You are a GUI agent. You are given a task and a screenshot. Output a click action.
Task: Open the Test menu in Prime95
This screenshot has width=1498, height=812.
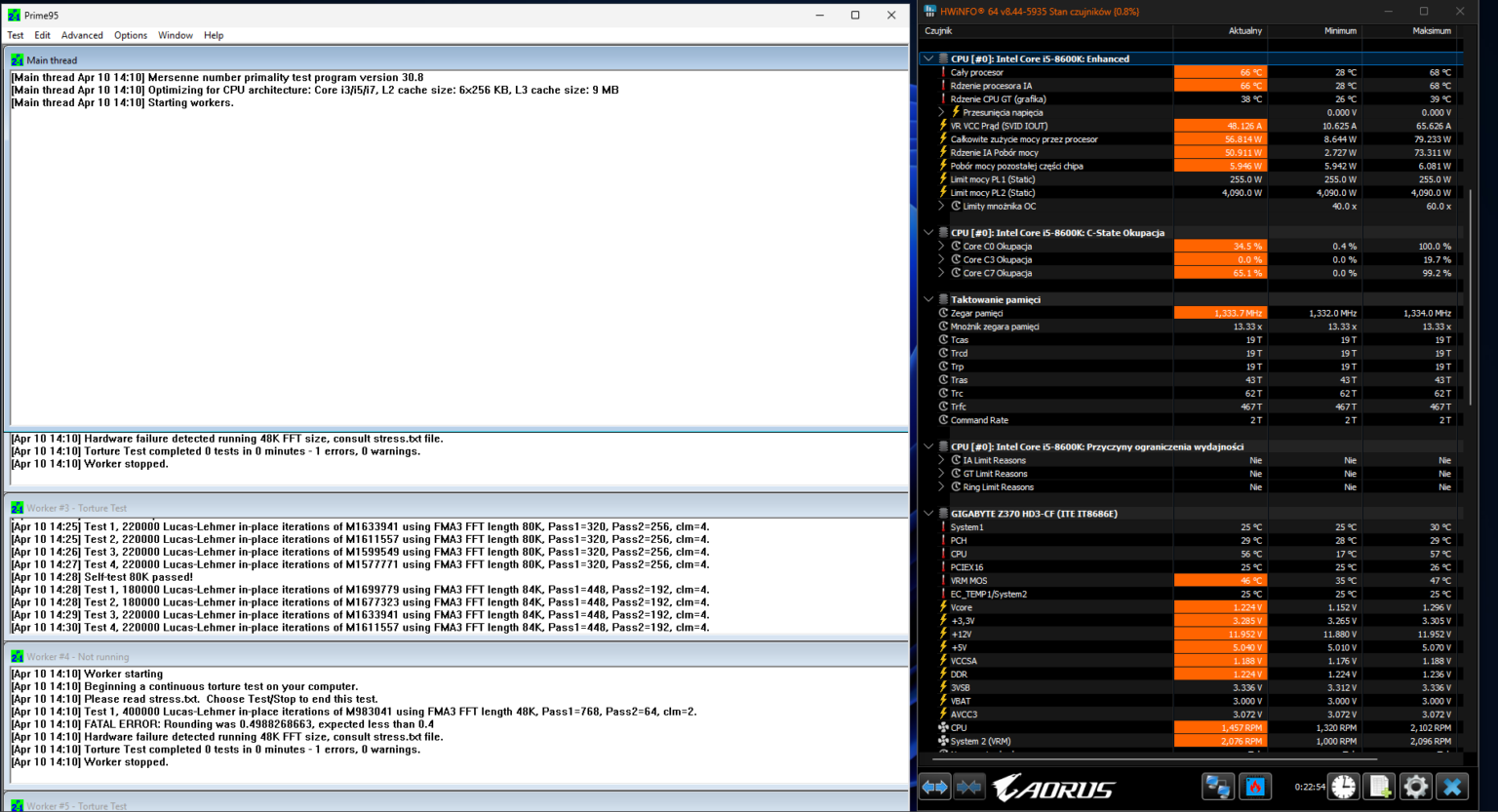click(x=15, y=35)
